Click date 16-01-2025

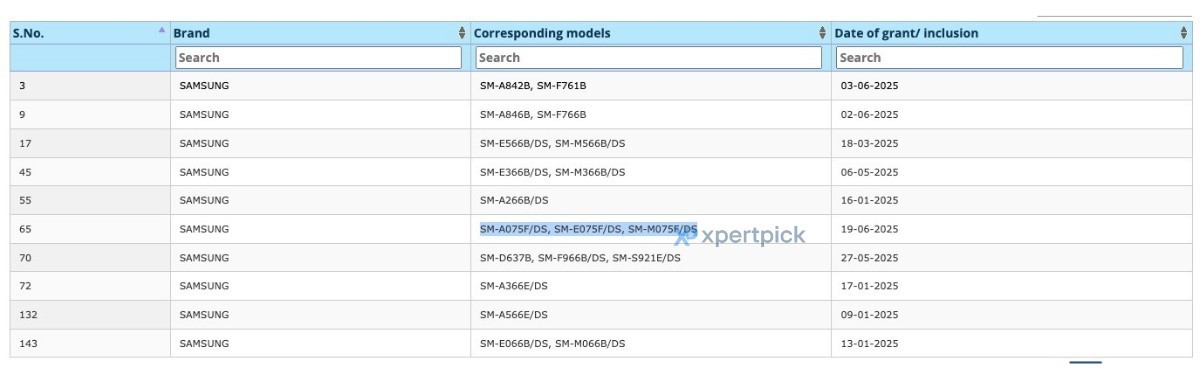click(x=869, y=200)
